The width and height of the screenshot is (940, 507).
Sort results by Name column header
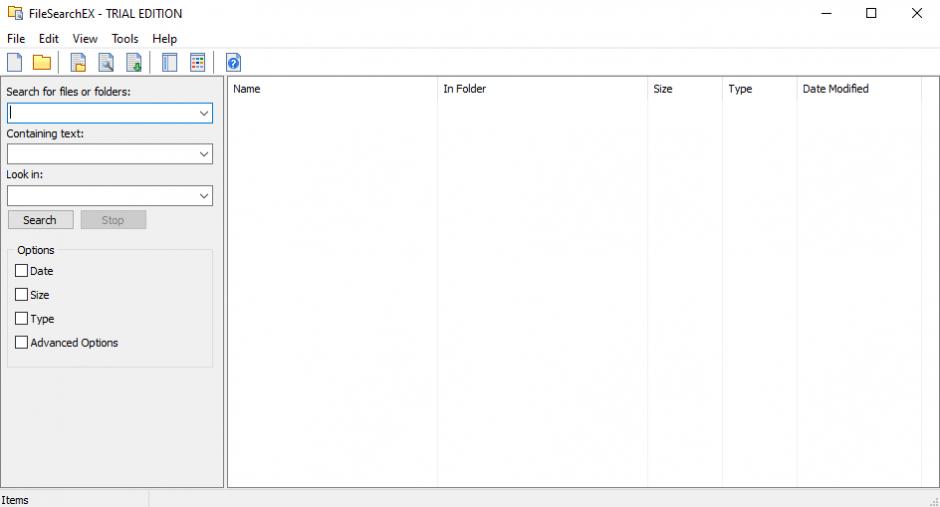(333, 89)
